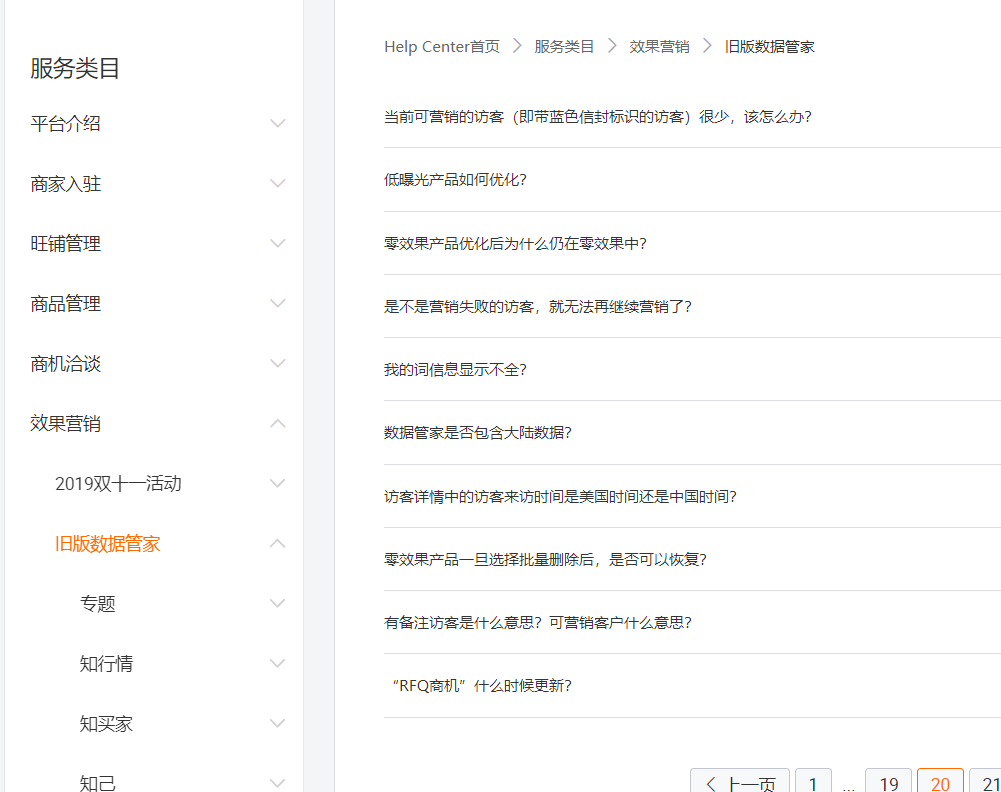This screenshot has height=792, width=1001.
Task: Navigate to 效果营销 breadcrumb
Action: [x=659, y=47]
